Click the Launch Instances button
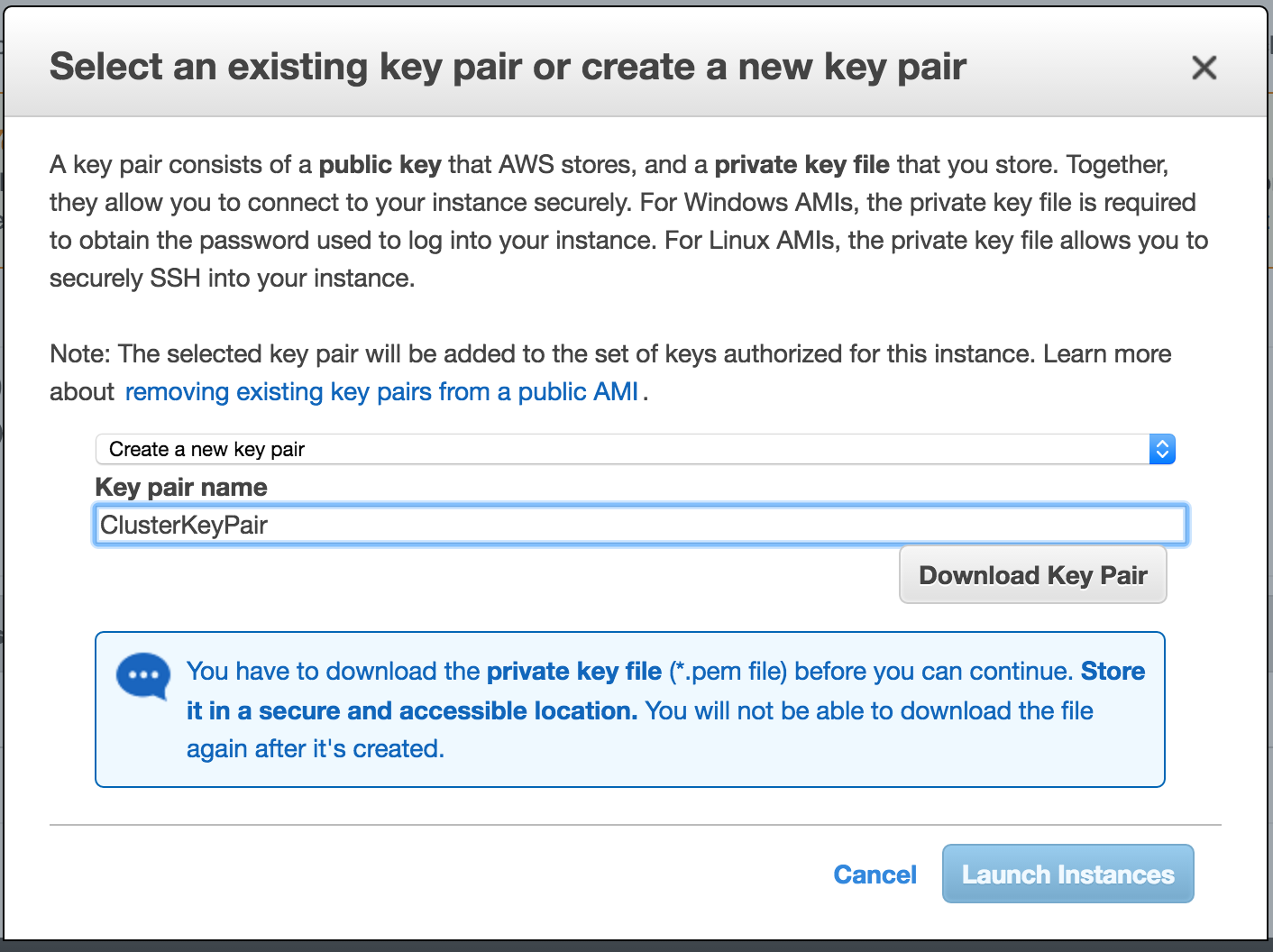 pos(1068,874)
